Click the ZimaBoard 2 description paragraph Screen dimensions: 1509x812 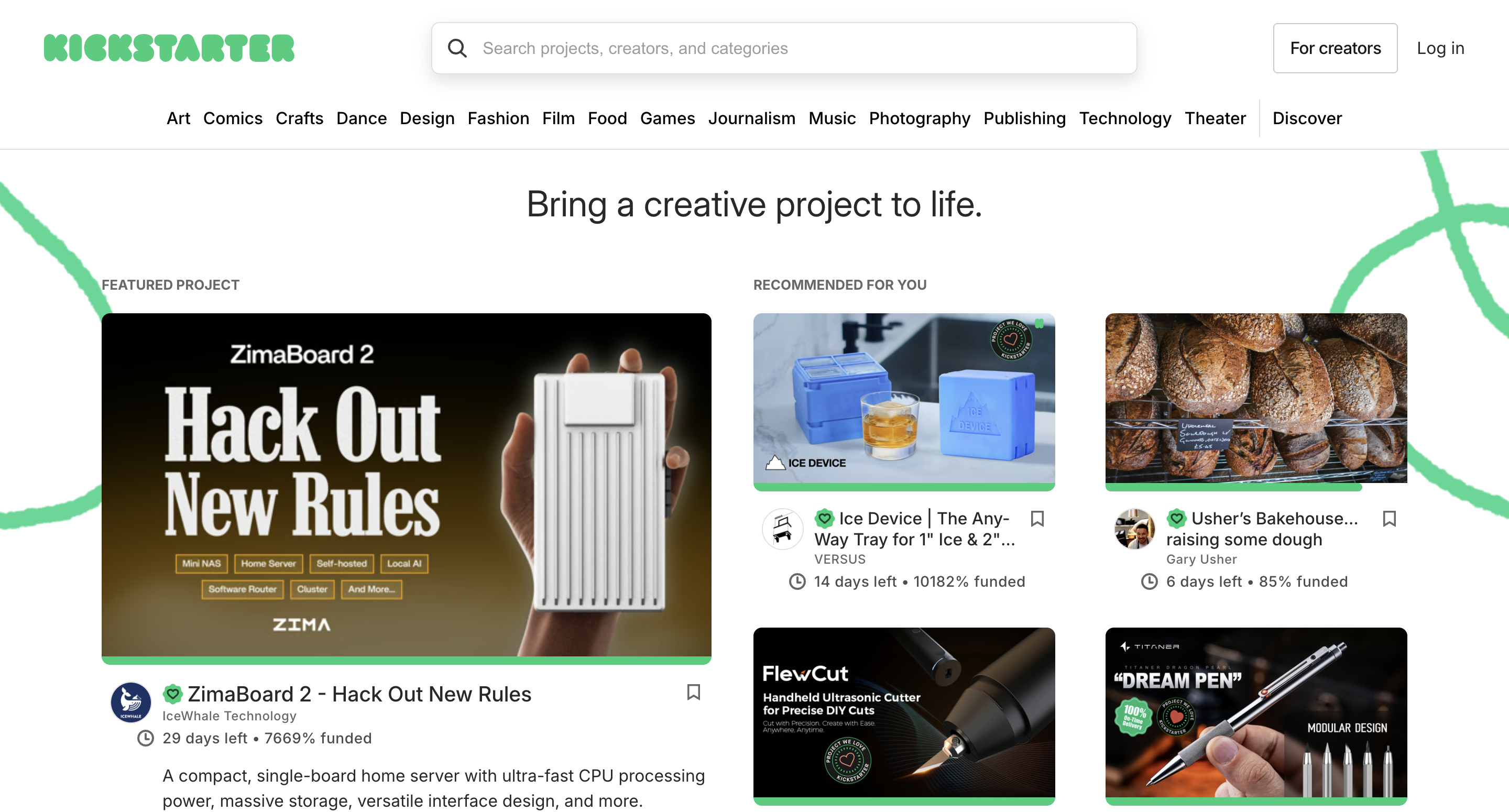[433, 788]
